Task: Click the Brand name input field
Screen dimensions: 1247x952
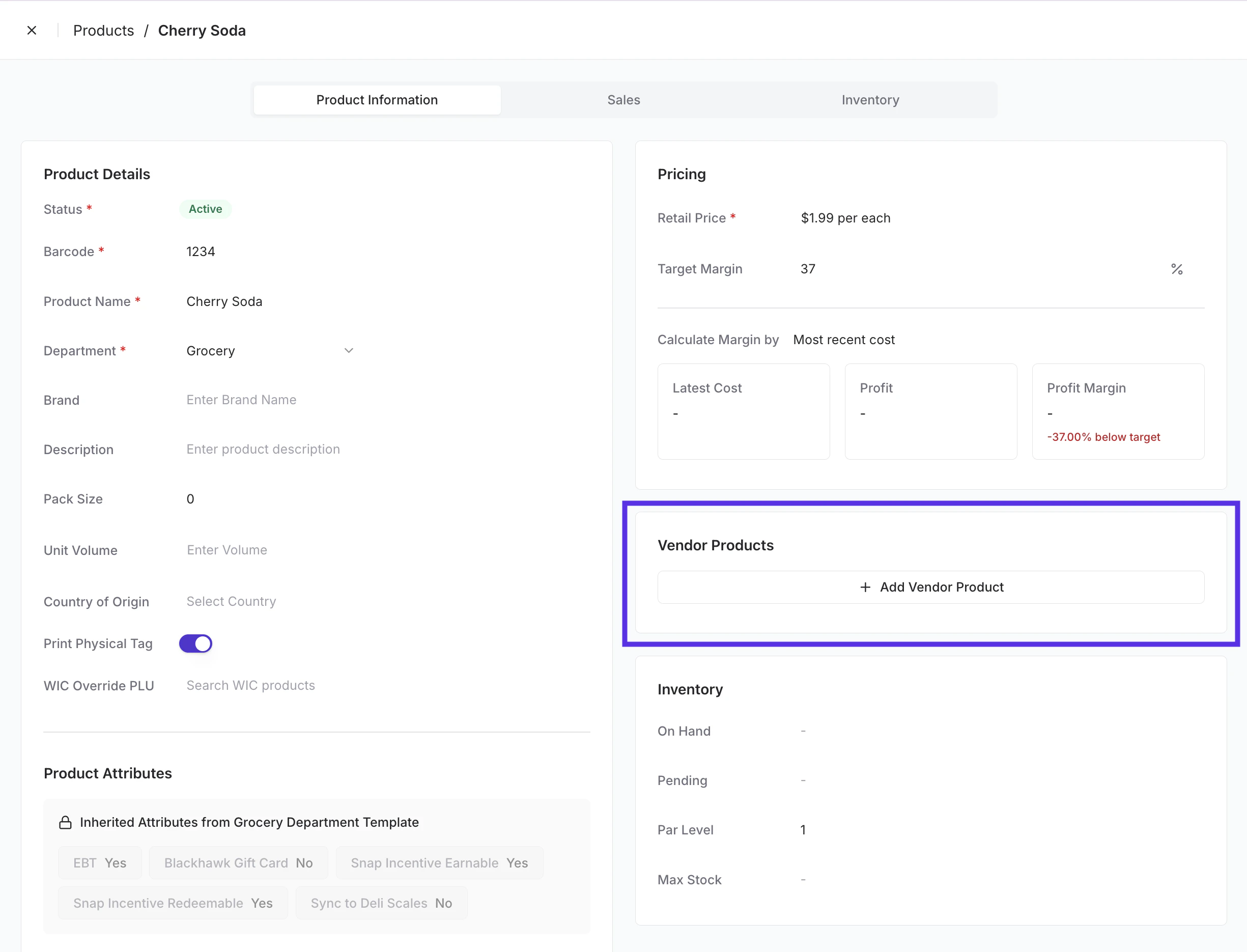Action: tap(241, 400)
